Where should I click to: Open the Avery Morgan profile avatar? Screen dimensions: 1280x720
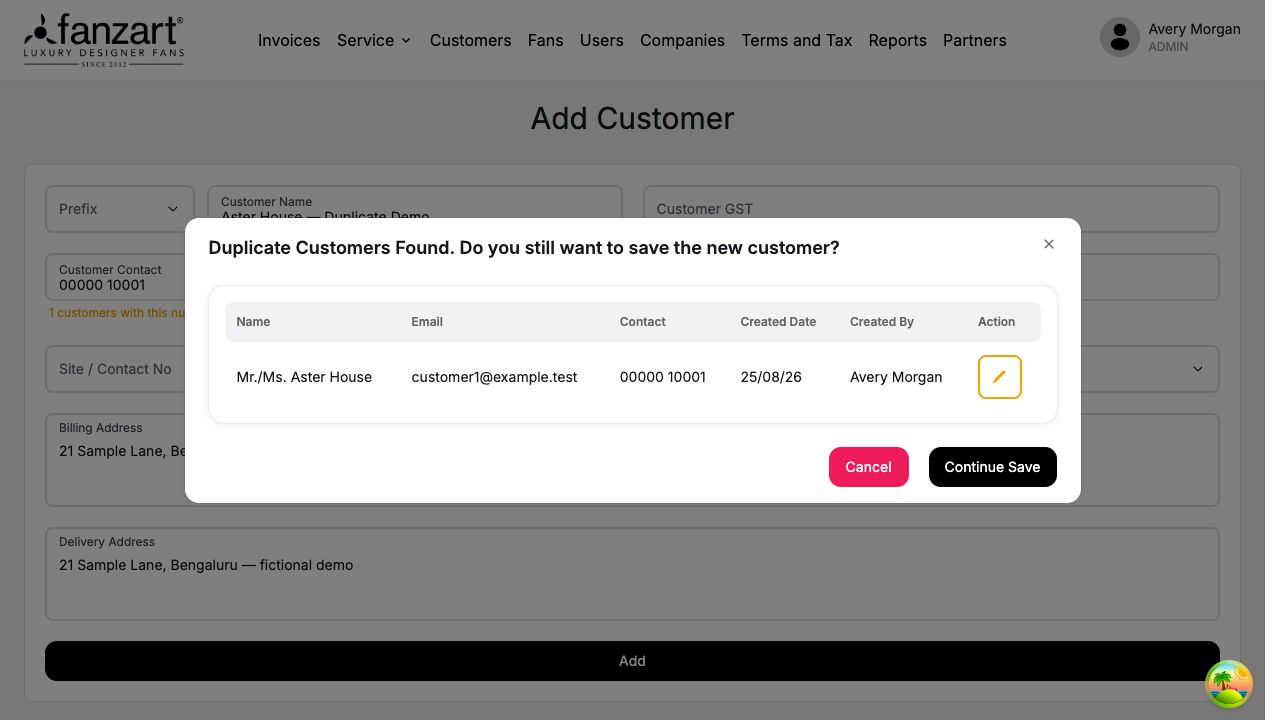pyautogui.click(x=1119, y=38)
